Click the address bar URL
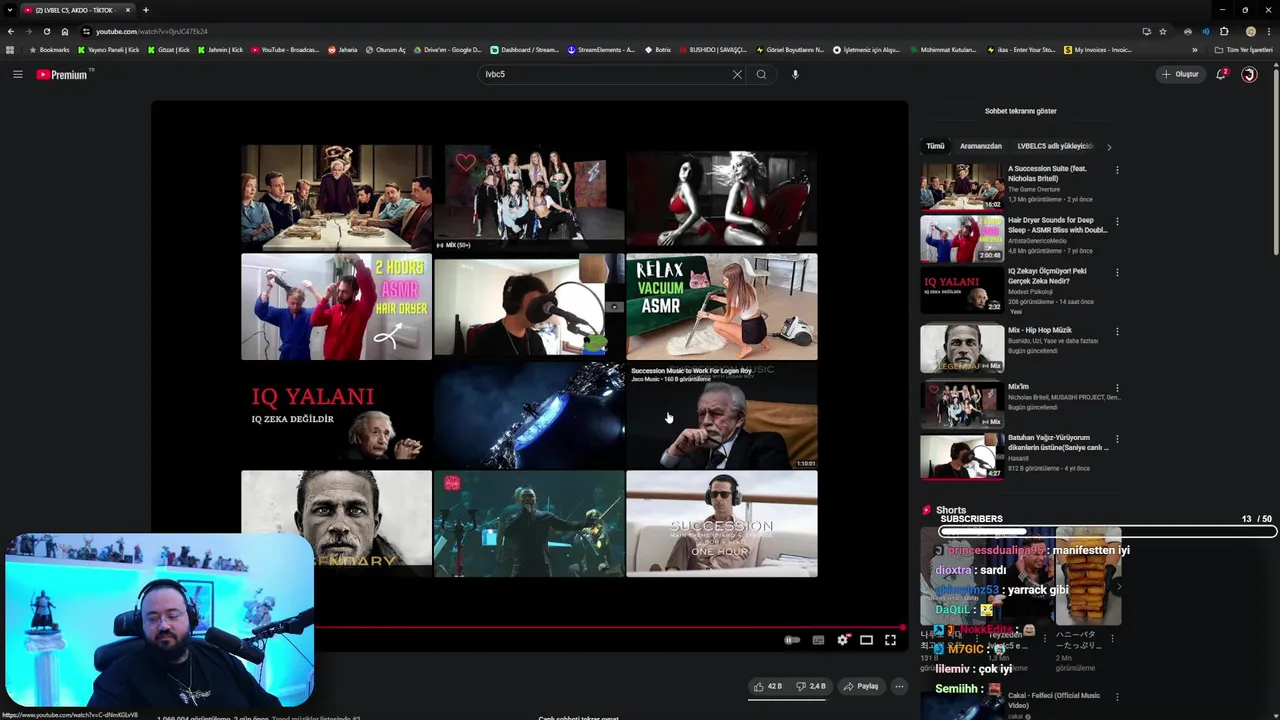 click(152, 31)
